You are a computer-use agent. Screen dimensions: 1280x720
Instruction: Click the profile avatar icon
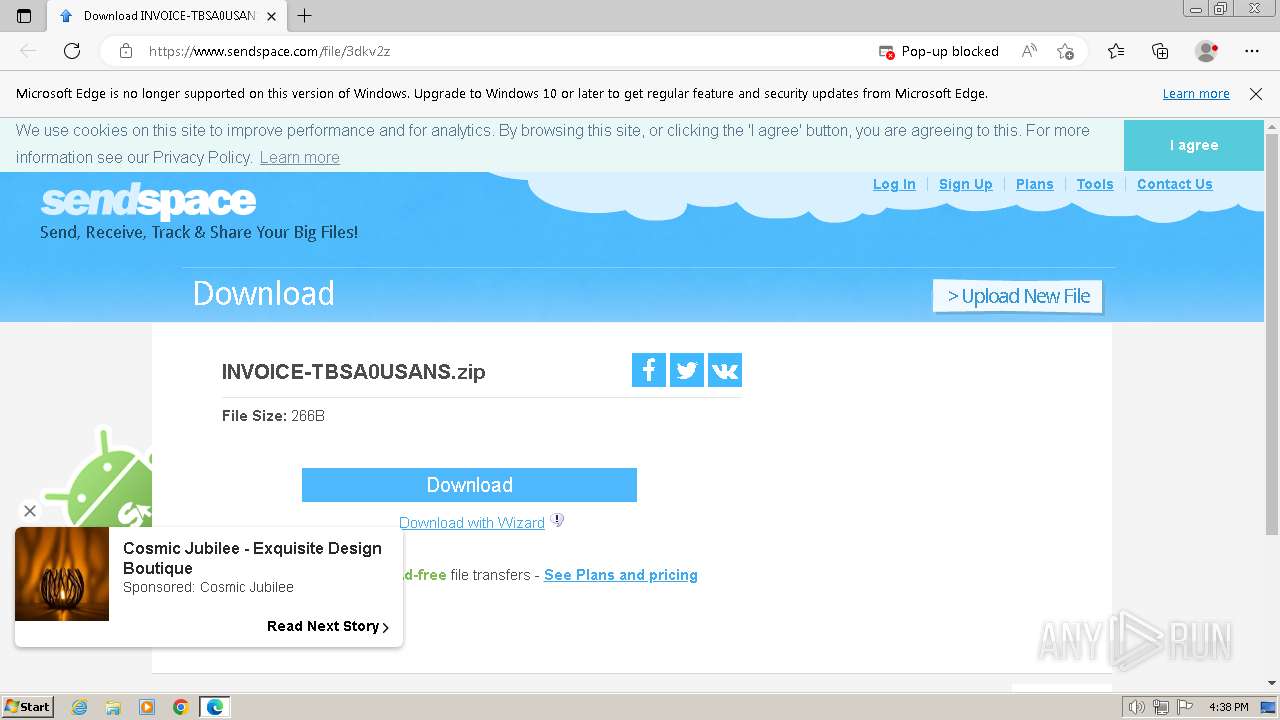click(x=1206, y=51)
